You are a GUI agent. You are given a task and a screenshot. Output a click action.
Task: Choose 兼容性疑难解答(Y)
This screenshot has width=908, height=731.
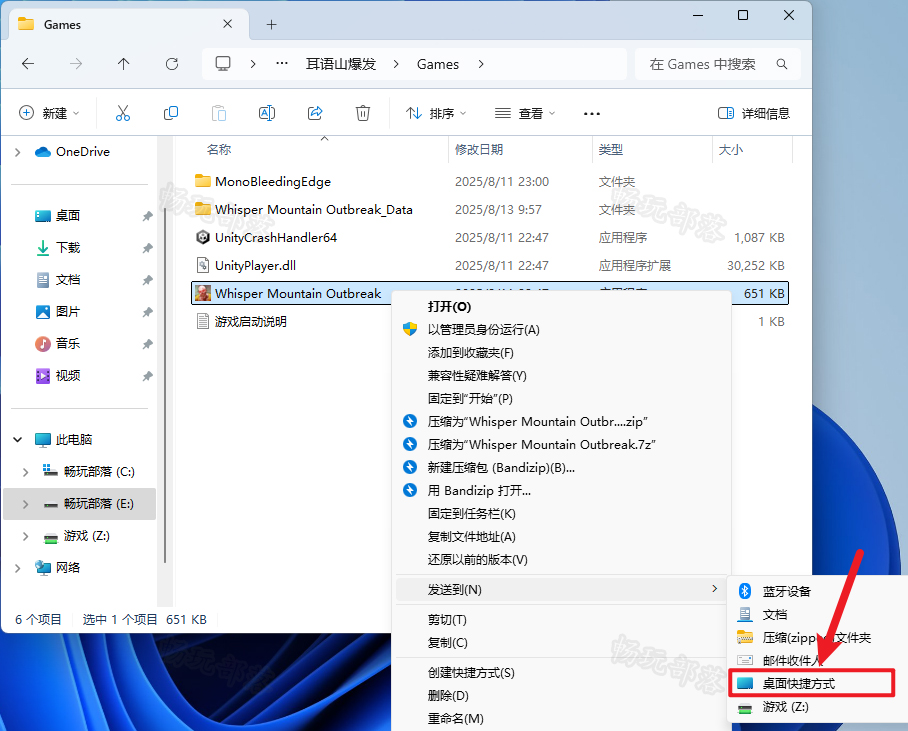561,375
